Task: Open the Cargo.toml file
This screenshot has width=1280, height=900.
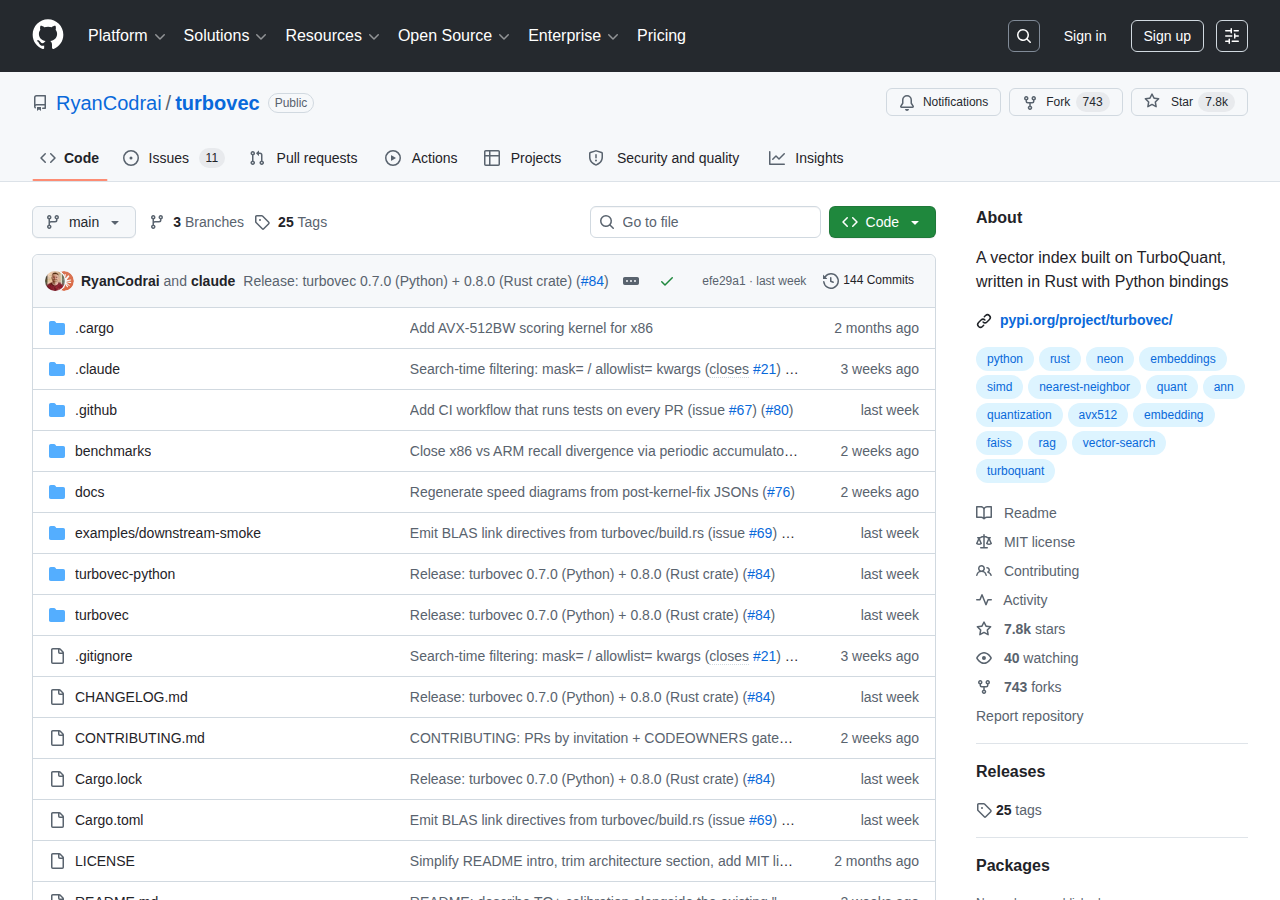Action: (x=109, y=820)
